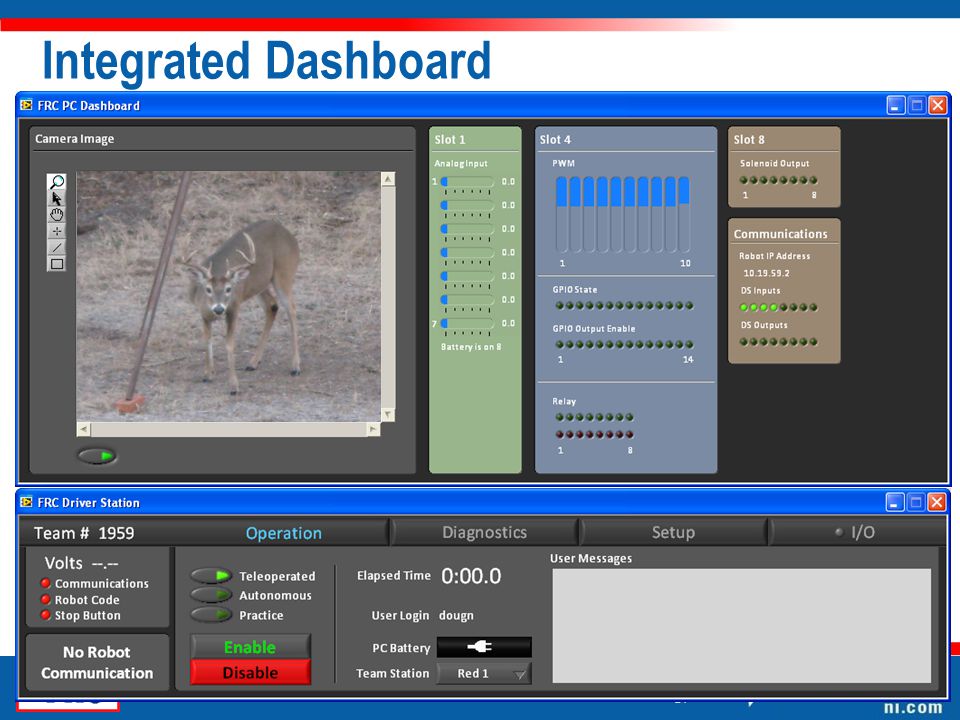
Task: Switch to the I/O tab
Action: (x=857, y=532)
